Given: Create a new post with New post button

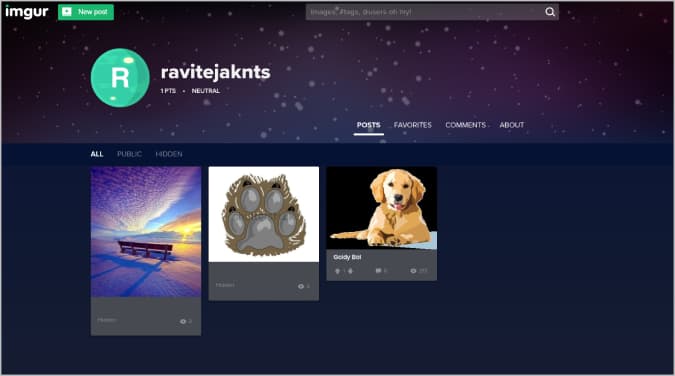Looking at the screenshot, I should [86, 12].
